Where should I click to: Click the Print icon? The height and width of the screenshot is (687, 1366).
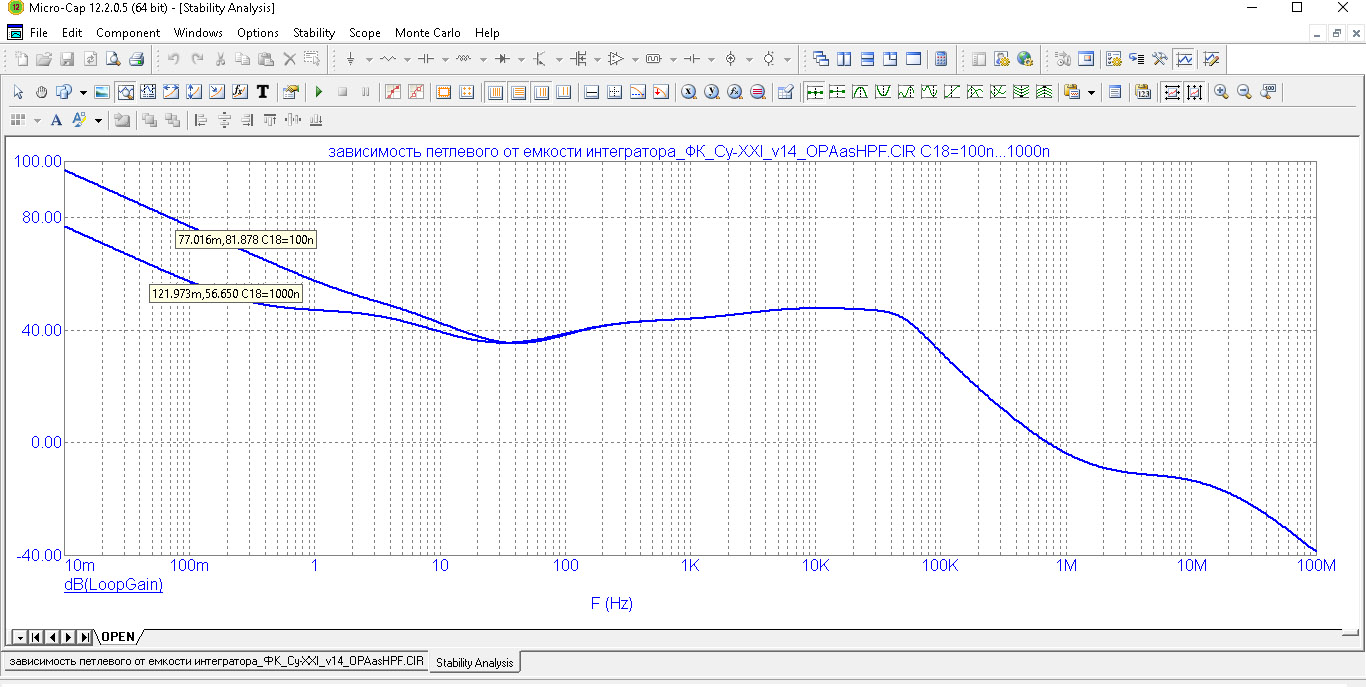pos(136,59)
